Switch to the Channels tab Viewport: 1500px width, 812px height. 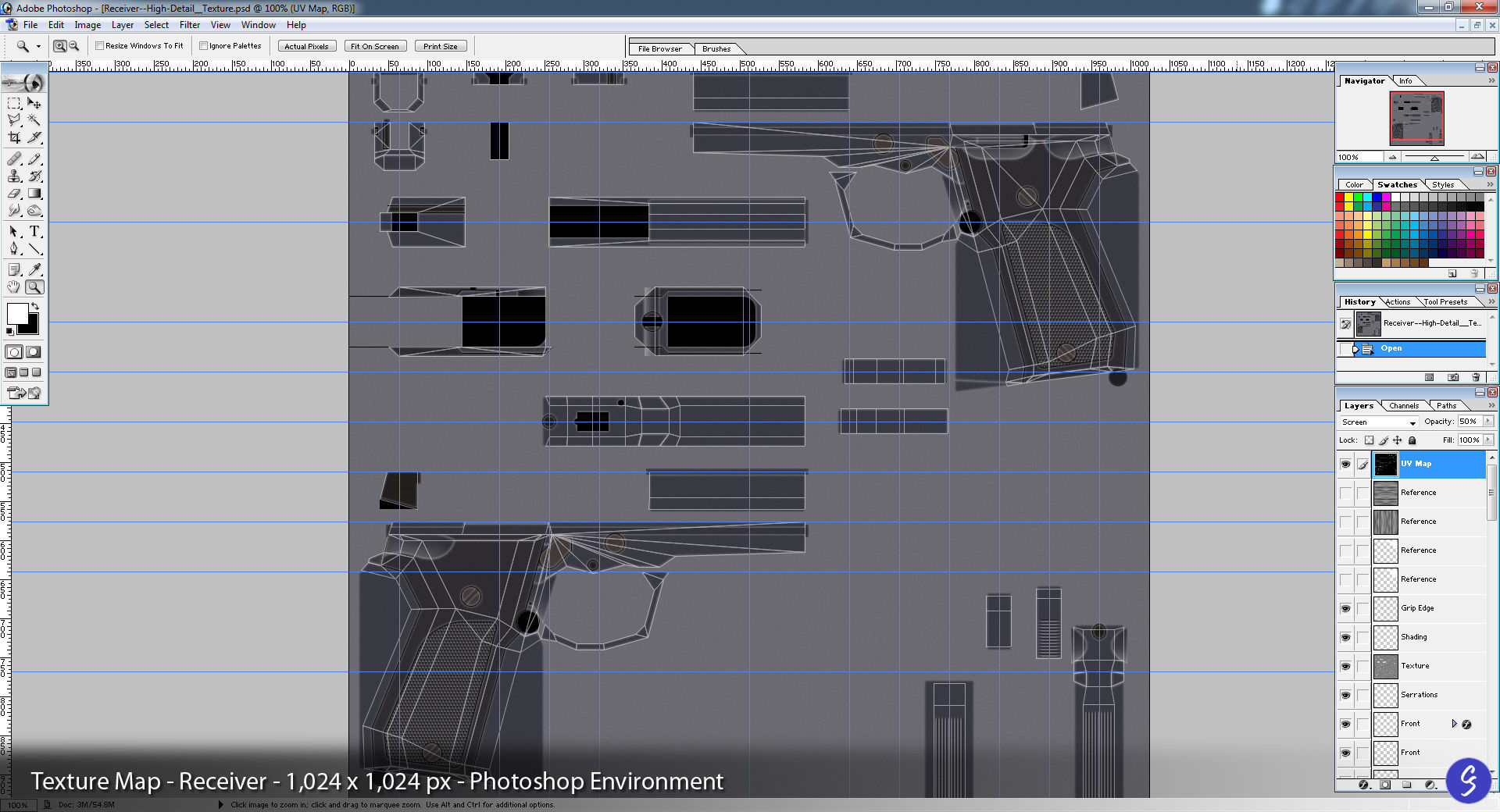pos(1404,406)
